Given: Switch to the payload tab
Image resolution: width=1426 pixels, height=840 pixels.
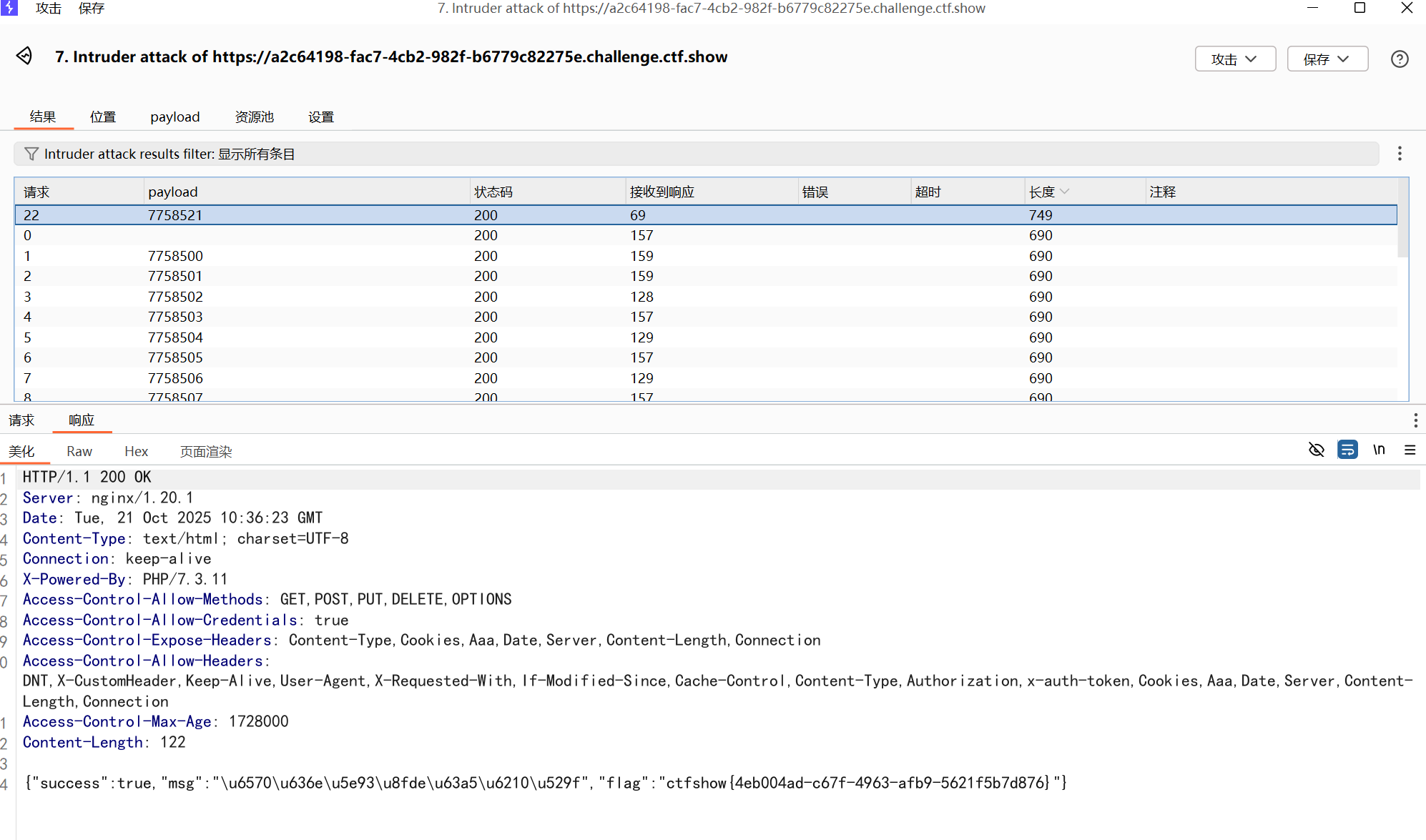Looking at the screenshot, I should [174, 117].
